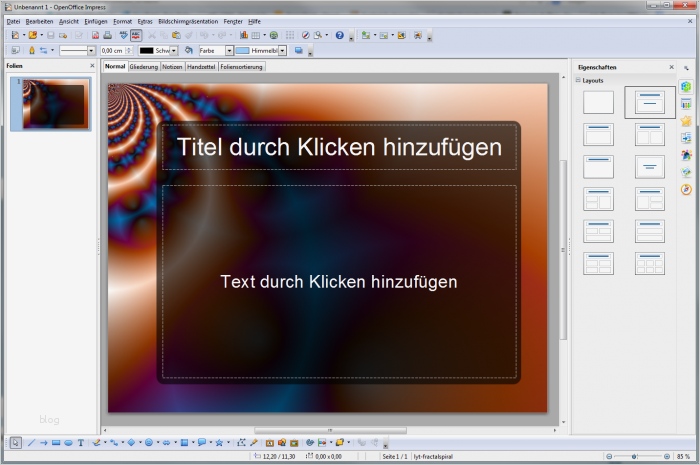Viewport: 700px width, 465px height.
Task: Choose title and two content layout
Action: pos(650,134)
